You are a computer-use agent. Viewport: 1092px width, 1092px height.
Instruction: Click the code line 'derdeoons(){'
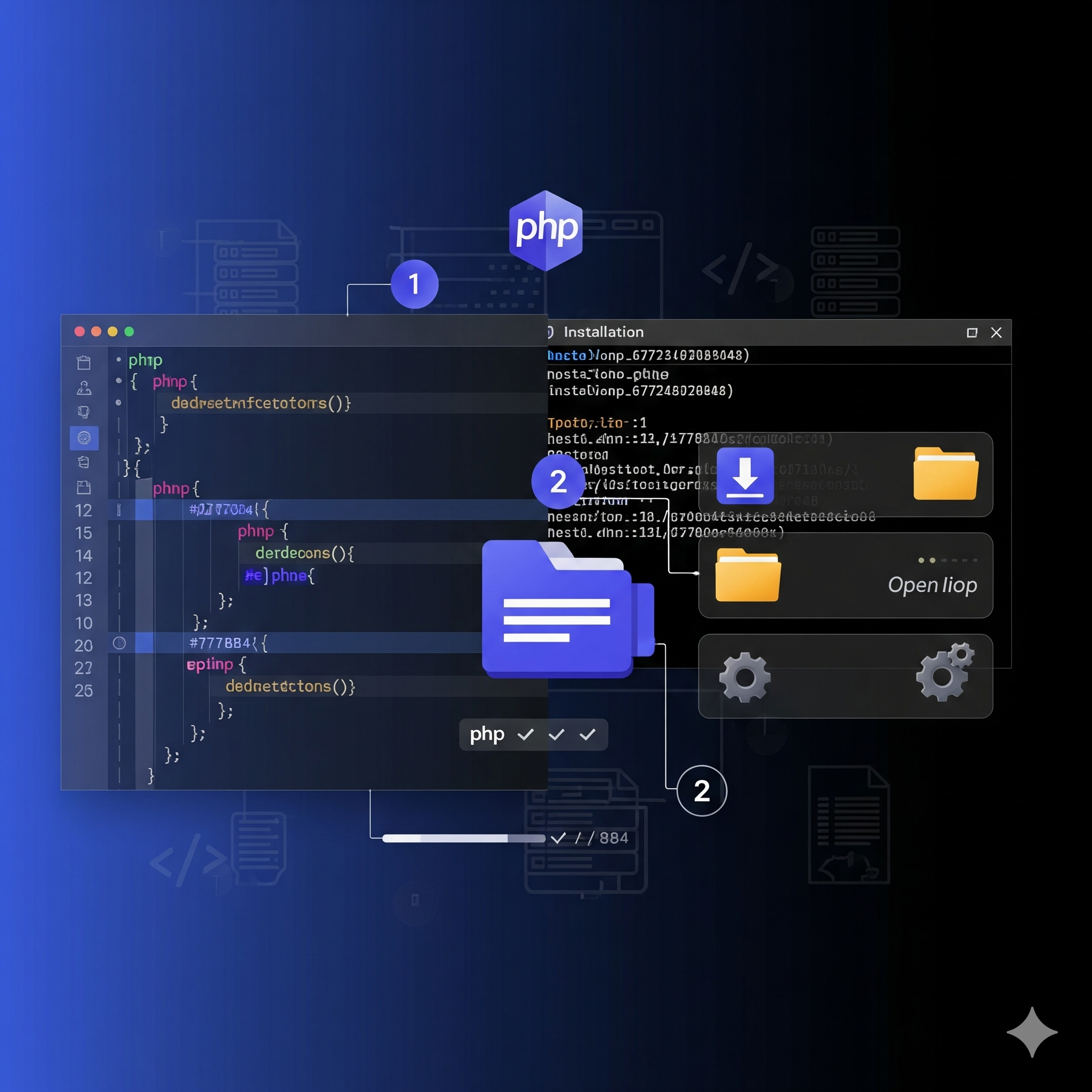[x=304, y=553]
